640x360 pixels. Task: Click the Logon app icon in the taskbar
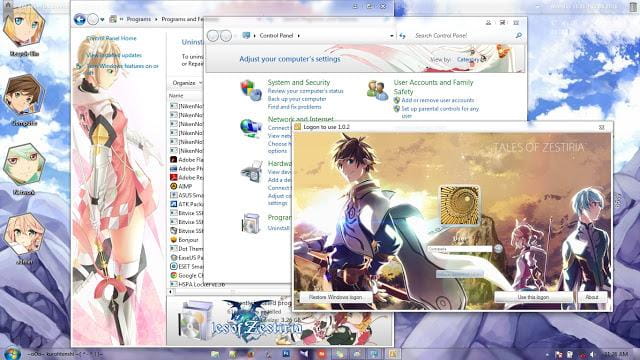[x=392, y=353]
